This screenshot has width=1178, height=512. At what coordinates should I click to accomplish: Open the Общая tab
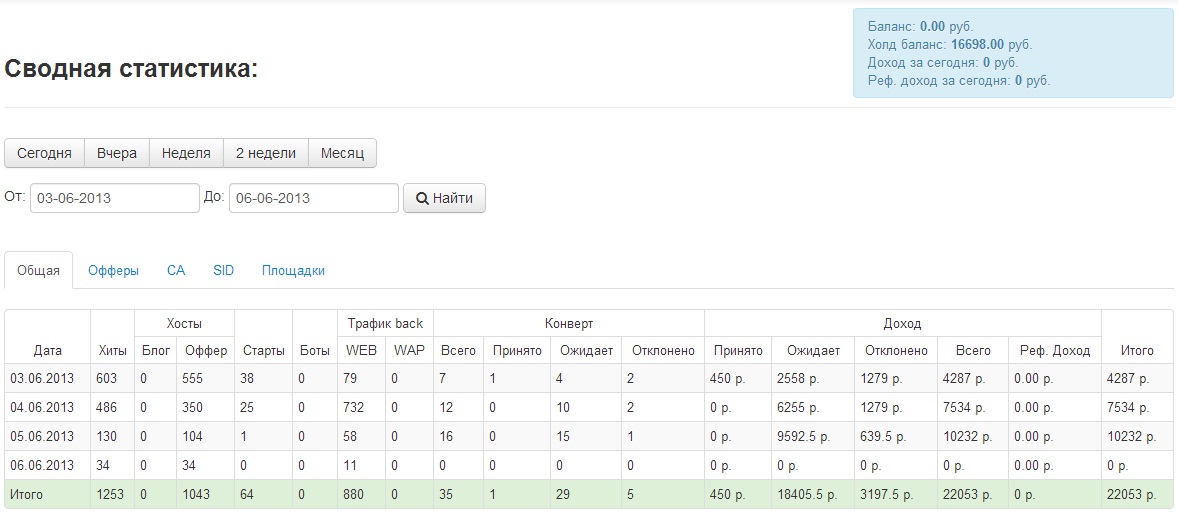[39, 271]
